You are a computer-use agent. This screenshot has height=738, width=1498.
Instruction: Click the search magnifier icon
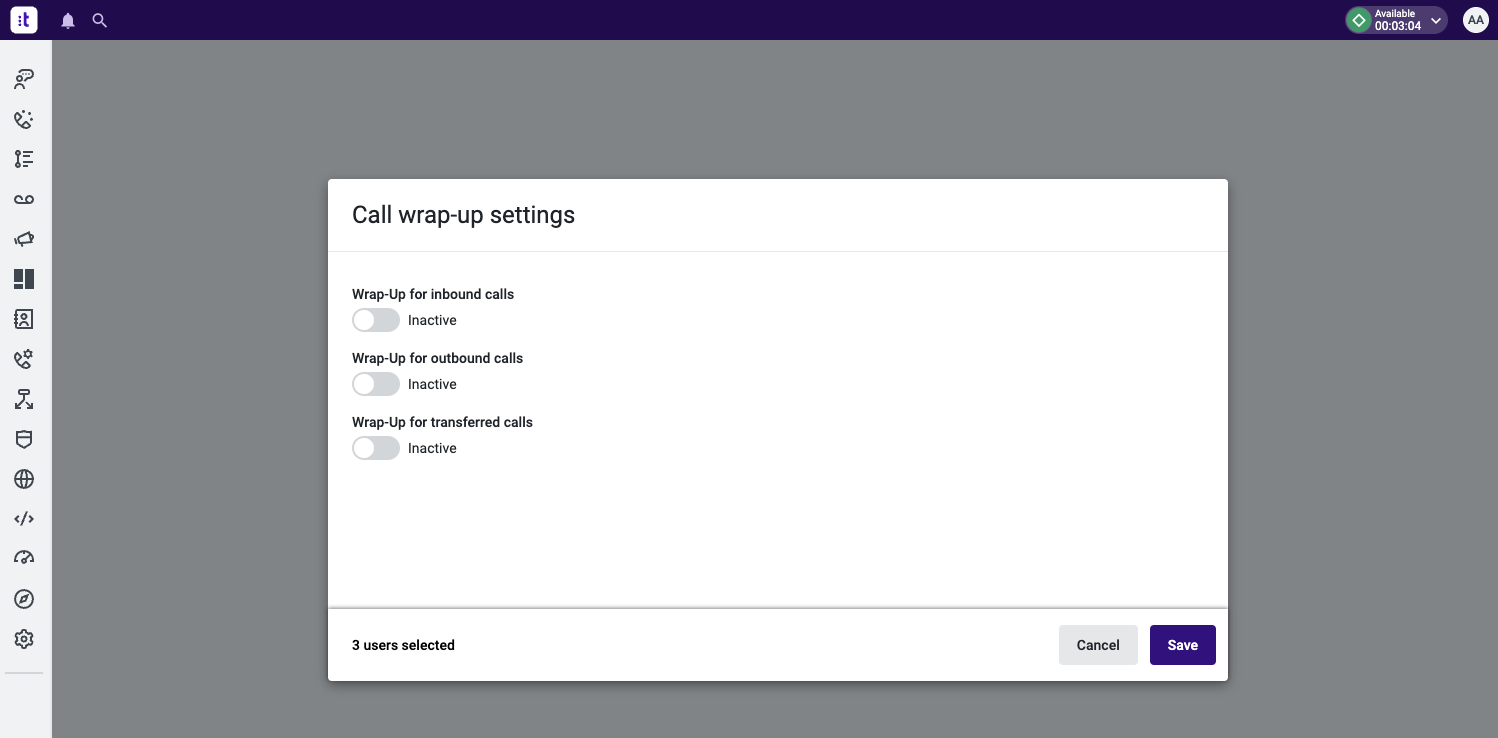tap(100, 20)
